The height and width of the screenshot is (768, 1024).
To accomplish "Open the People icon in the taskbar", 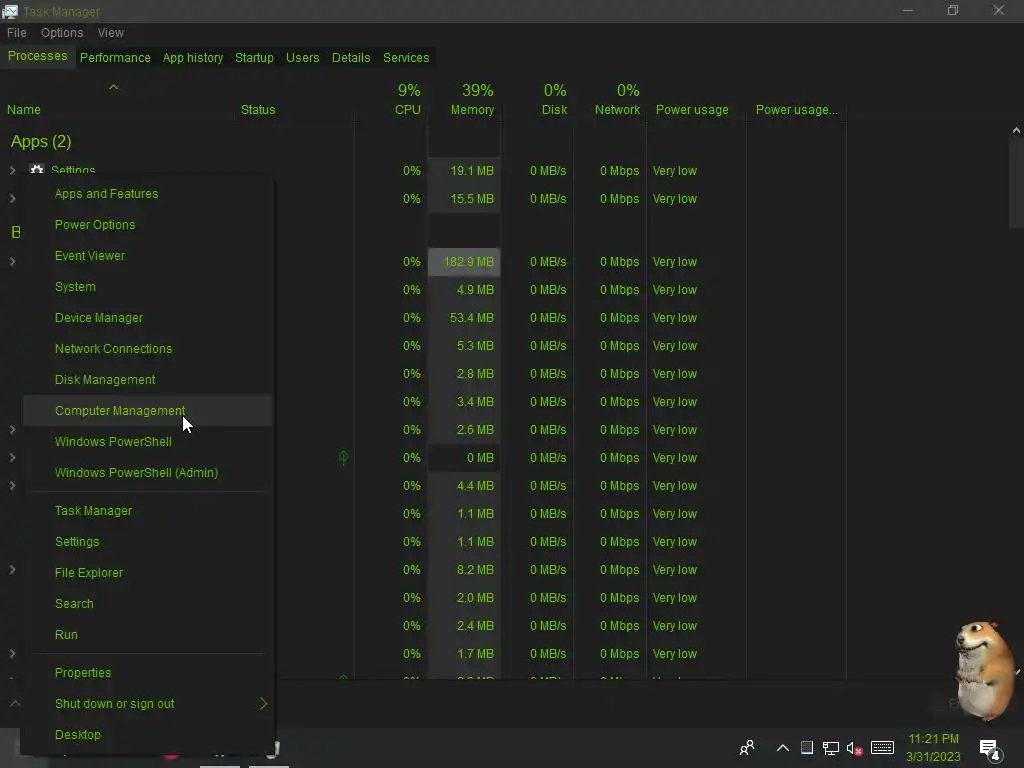I will tap(747, 748).
